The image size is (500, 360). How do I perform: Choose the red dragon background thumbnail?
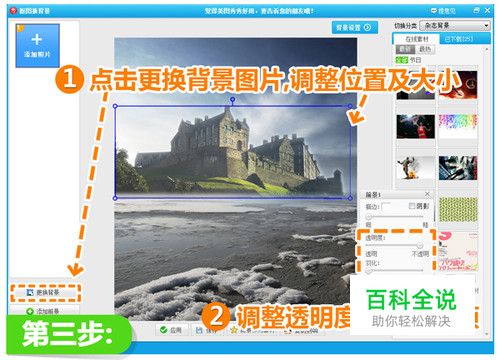tap(458, 85)
